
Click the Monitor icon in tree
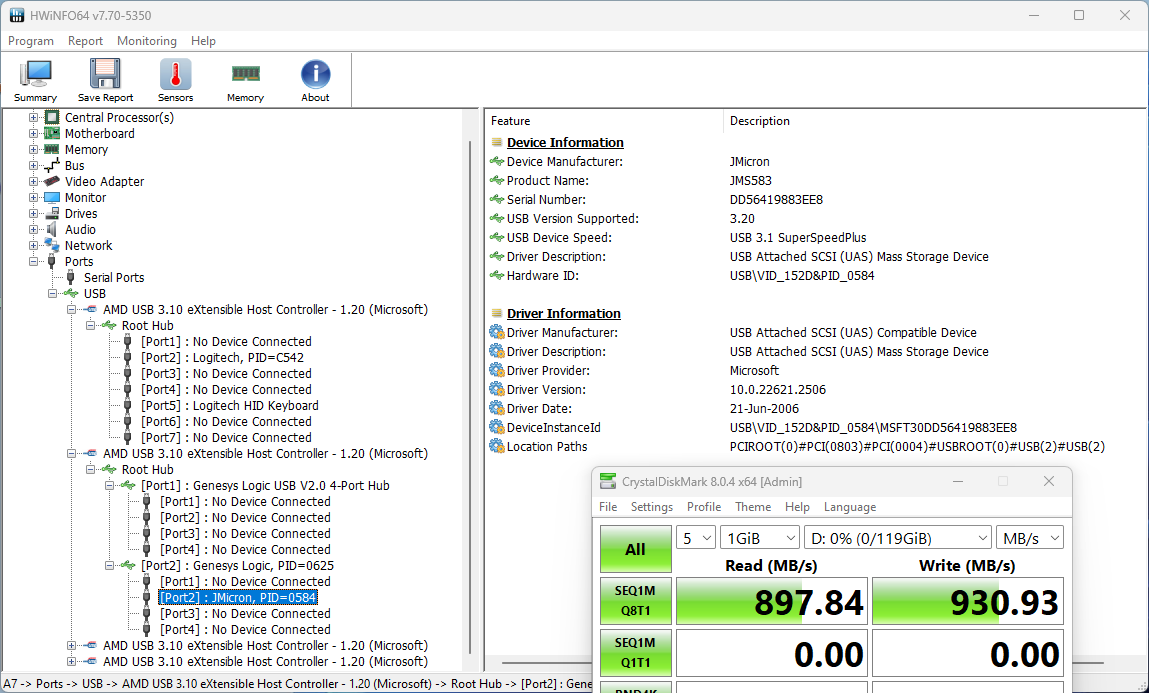[51, 198]
